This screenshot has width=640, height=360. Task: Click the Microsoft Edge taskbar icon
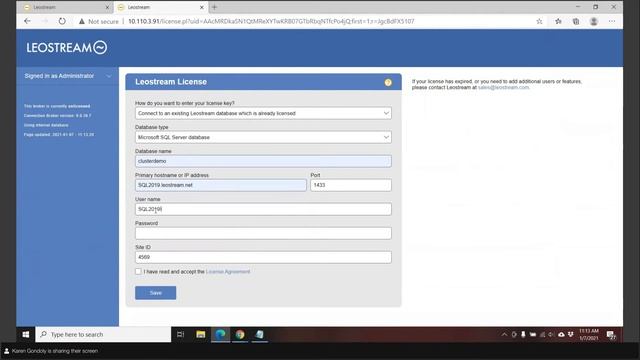(x=220, y=334)
